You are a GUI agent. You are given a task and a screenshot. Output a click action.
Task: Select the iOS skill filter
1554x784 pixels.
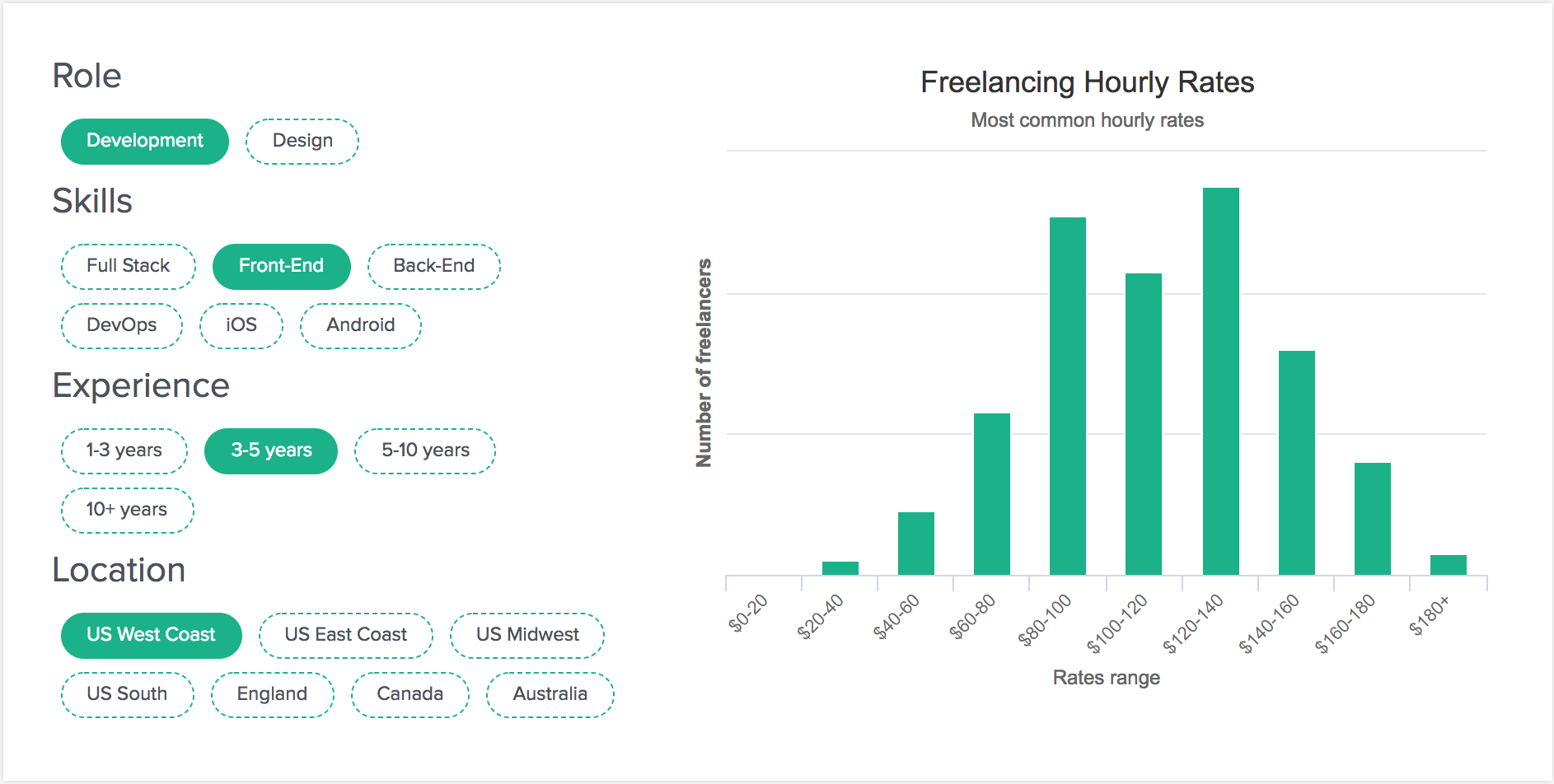point(241,324)
